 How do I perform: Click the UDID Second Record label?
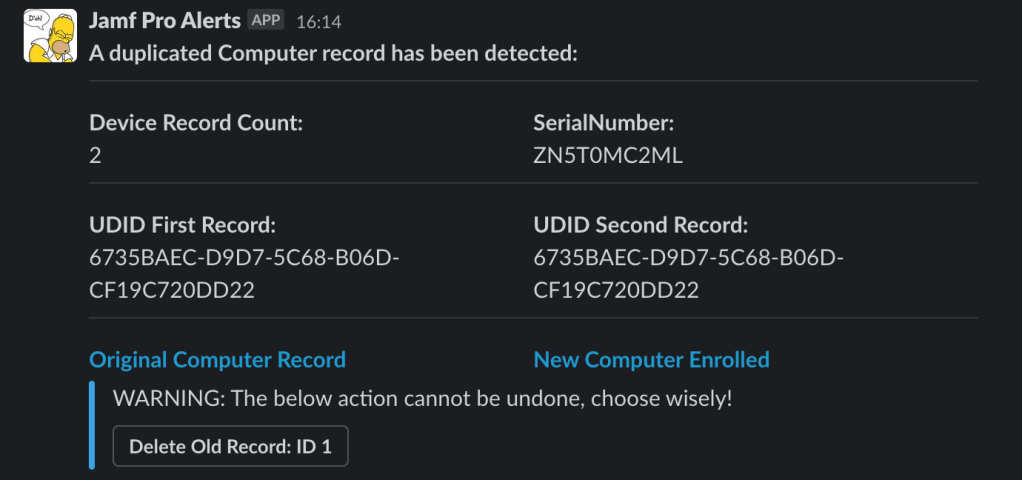click(x=641, y=225)
